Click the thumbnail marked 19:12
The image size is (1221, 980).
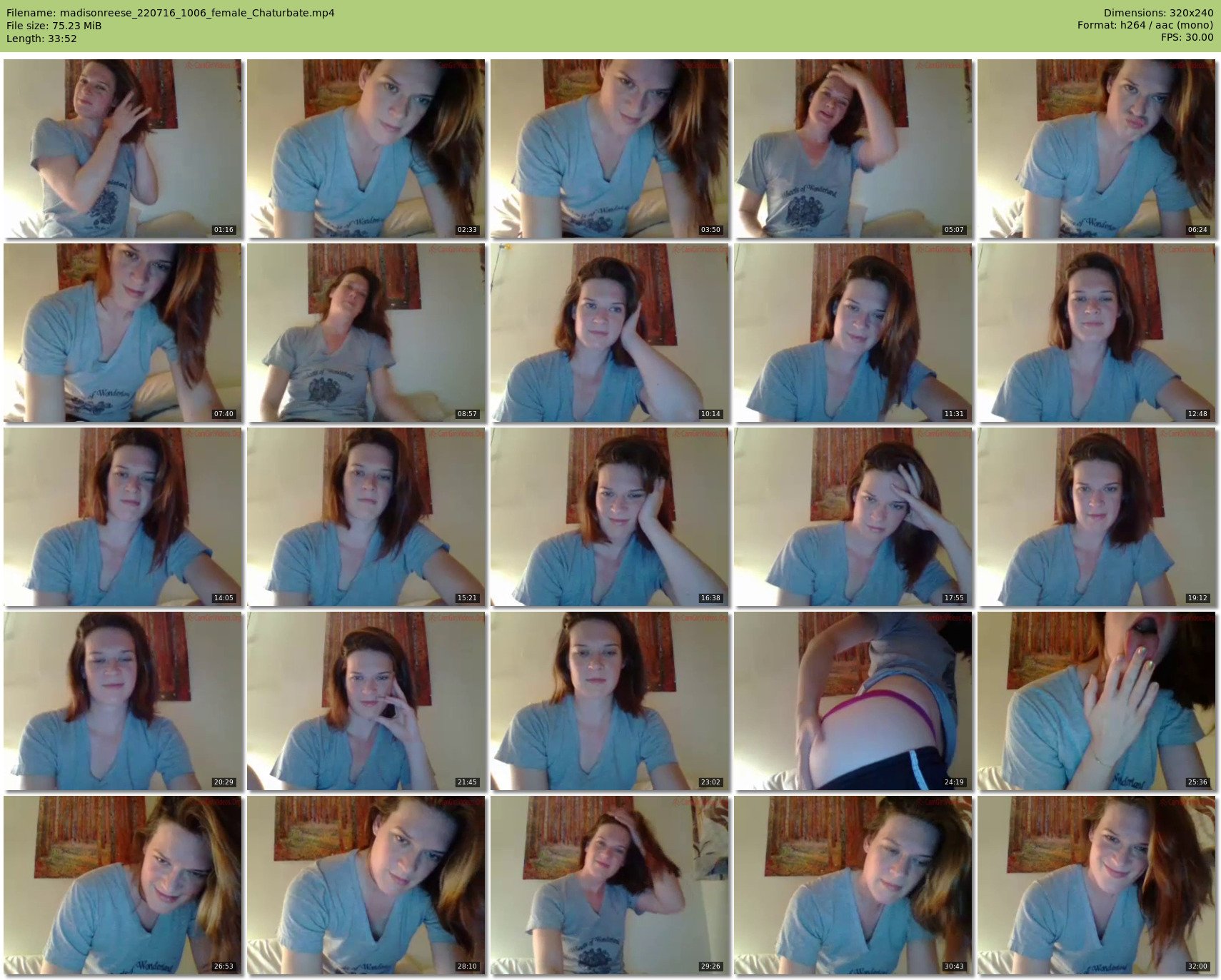(x=1097, y=517)
